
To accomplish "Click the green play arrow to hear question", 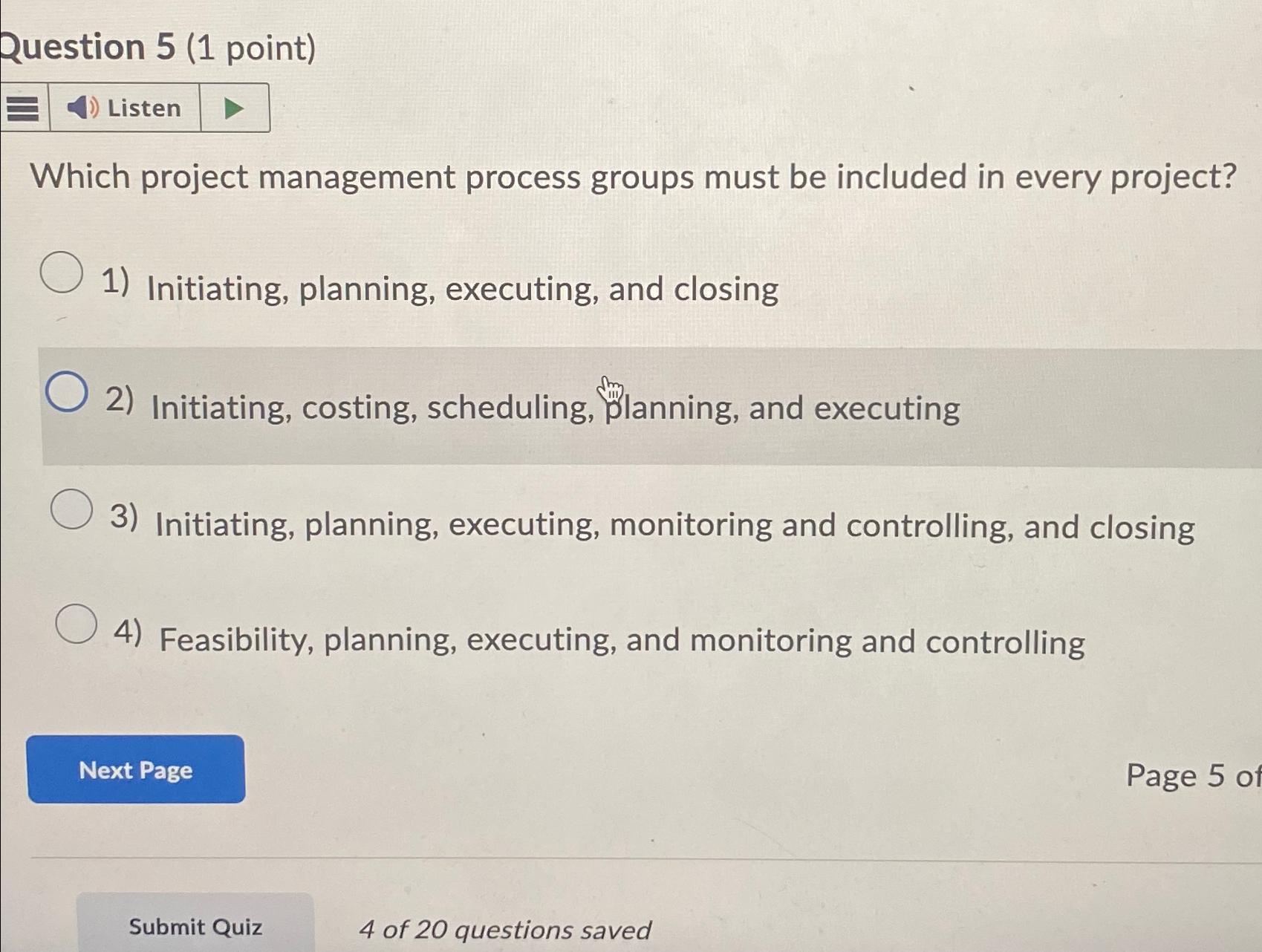I will coord(234,108).
